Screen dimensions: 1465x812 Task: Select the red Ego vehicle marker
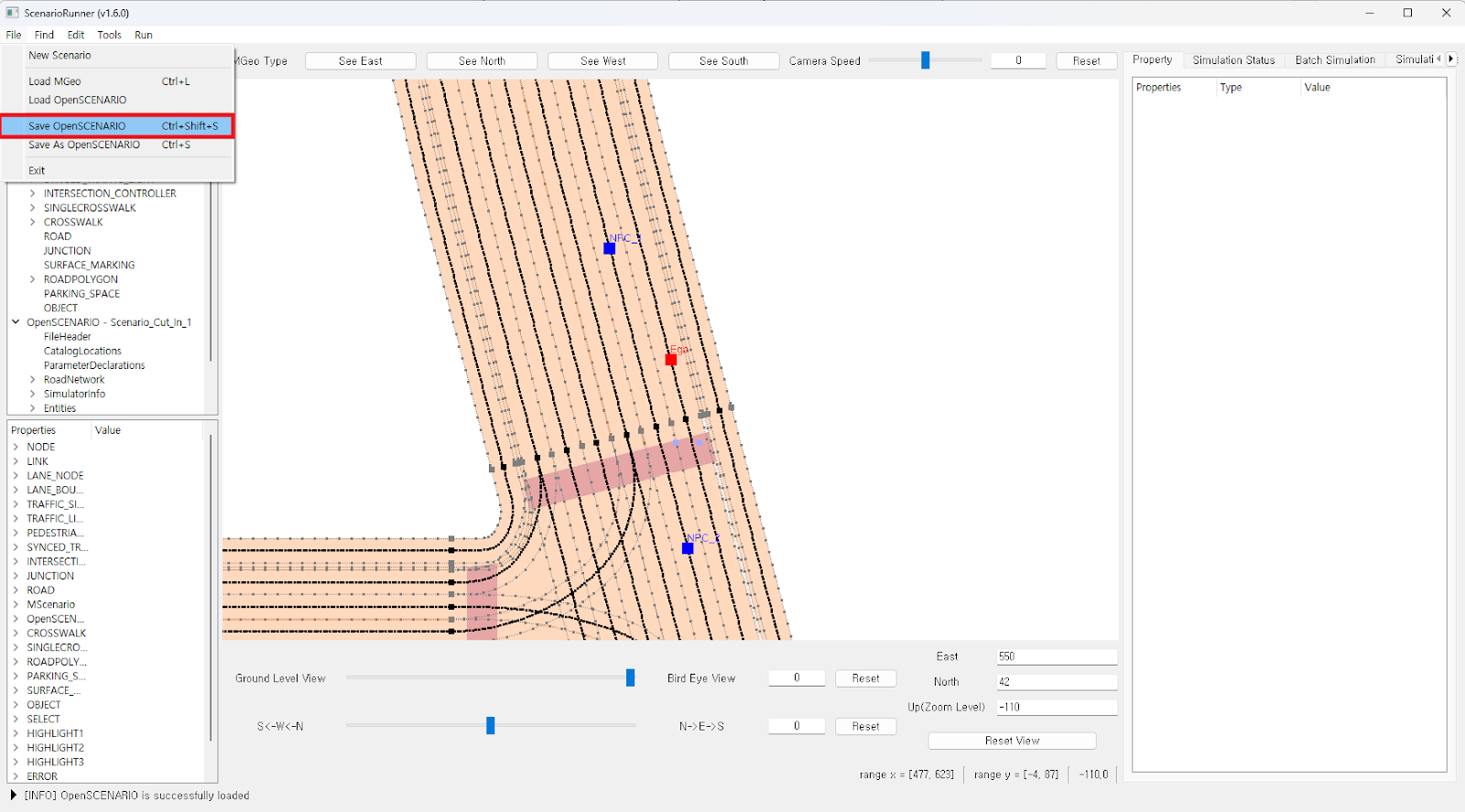(x=671, y=360)
